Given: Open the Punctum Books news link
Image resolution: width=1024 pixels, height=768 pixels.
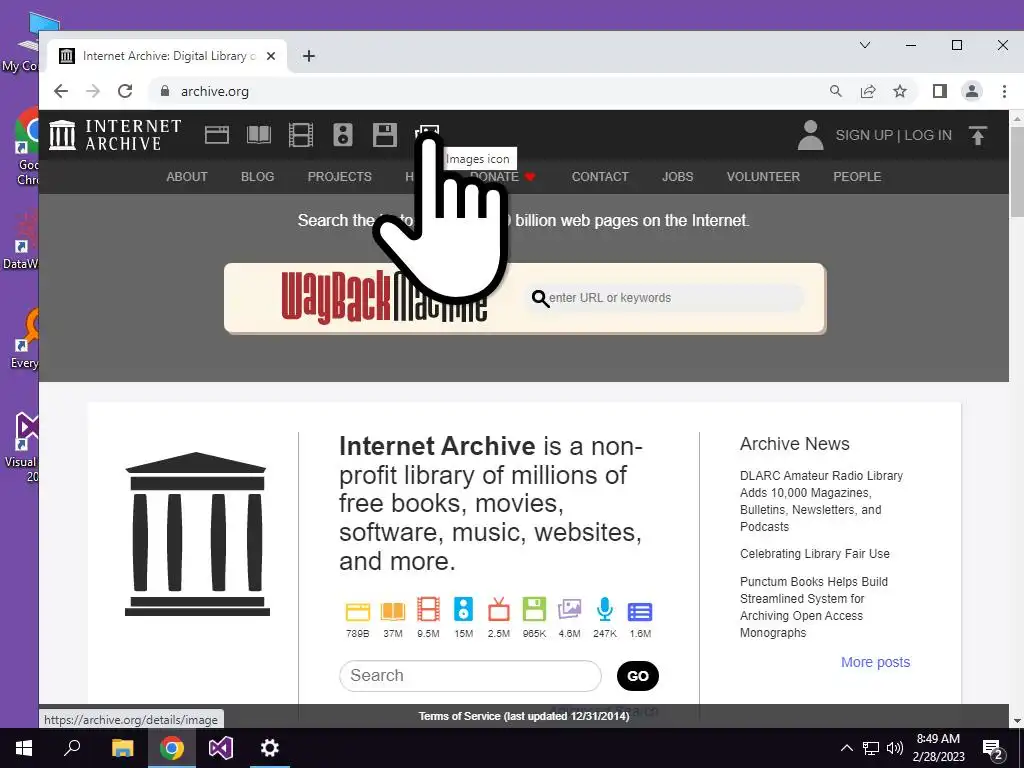Looking at the screenshot, I should pos(814,607).
